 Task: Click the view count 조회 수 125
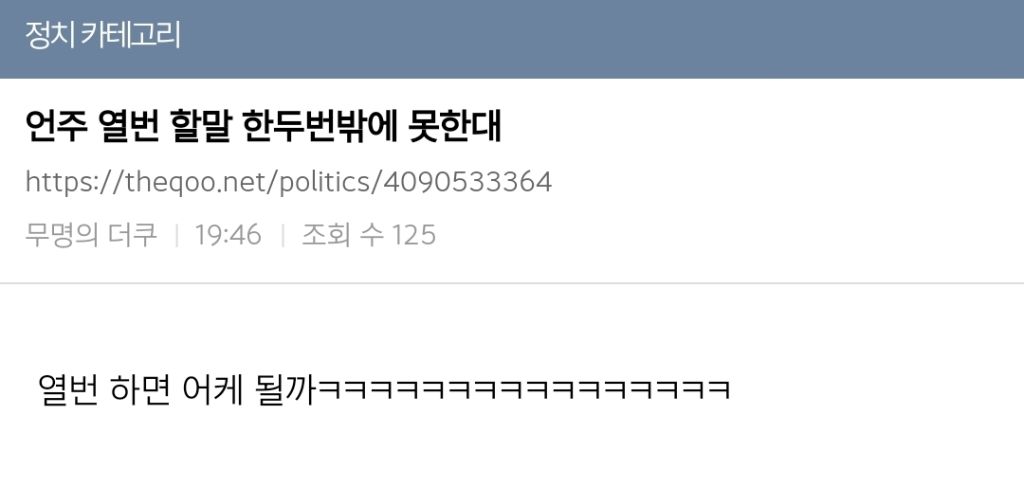click(368, 234)
